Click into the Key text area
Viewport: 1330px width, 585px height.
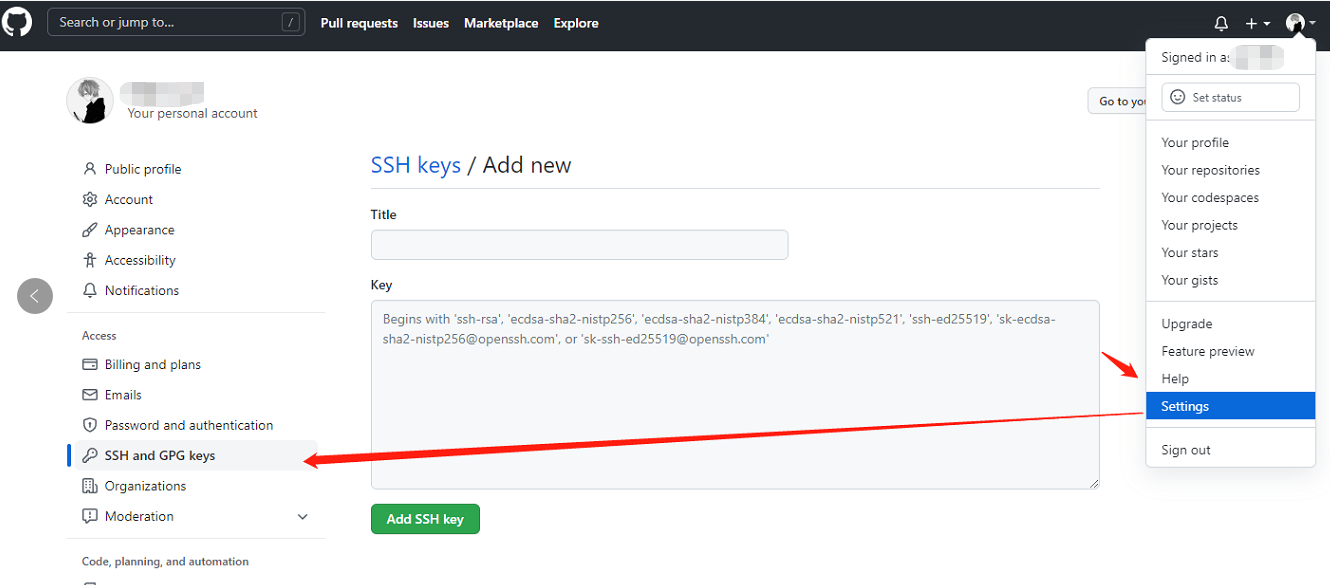[x=735, y=395]
